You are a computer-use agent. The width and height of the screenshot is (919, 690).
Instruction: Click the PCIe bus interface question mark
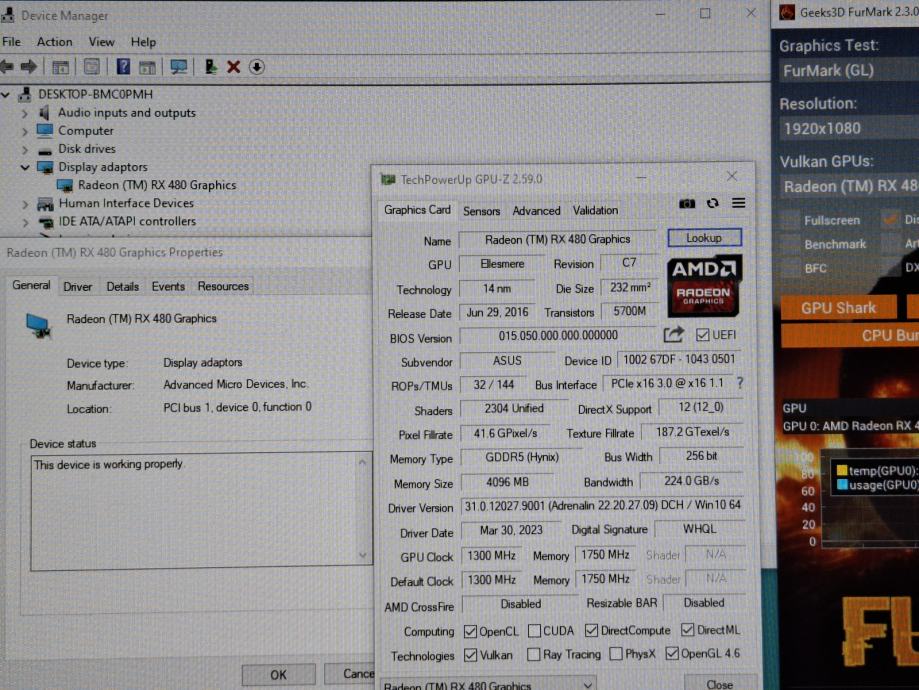(x=740, y=383)
